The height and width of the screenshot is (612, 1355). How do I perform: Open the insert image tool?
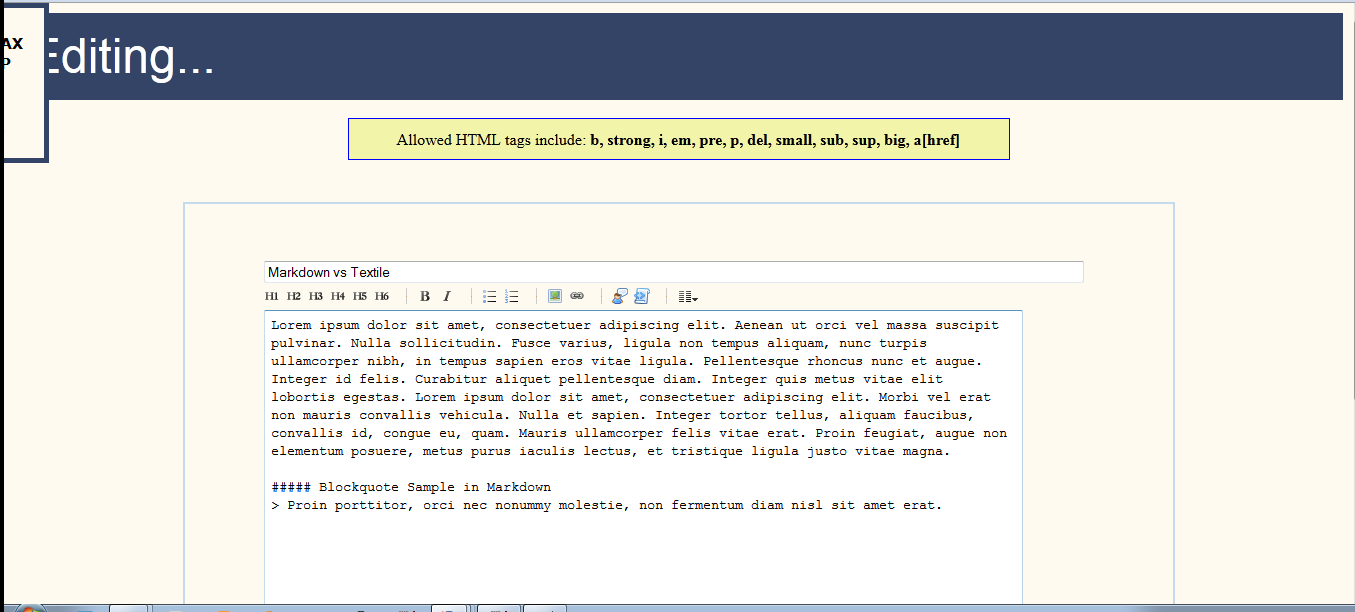pos(554,295)
